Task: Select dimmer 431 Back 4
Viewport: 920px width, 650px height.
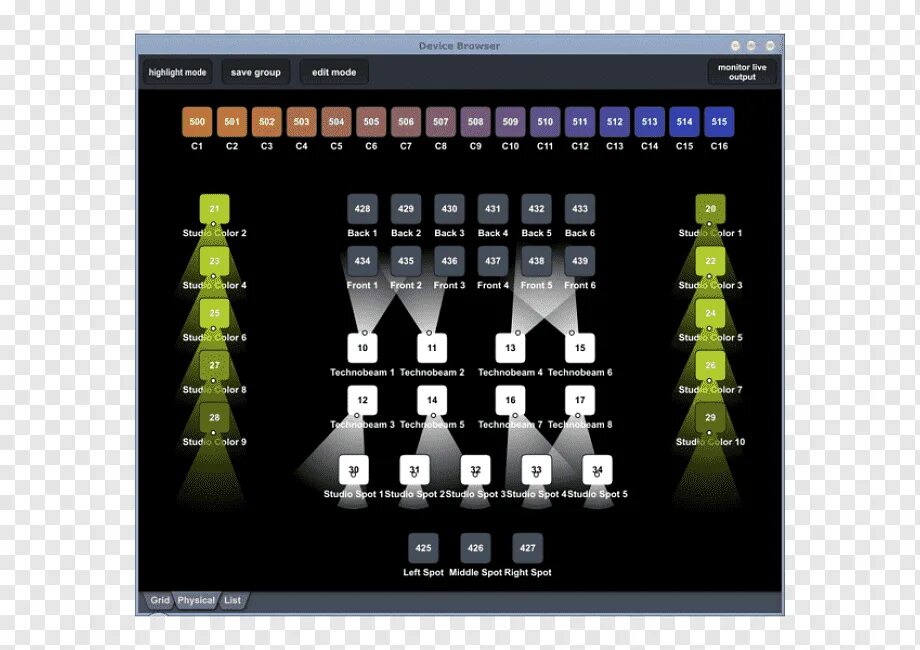Action: click(x=493, y=209)
